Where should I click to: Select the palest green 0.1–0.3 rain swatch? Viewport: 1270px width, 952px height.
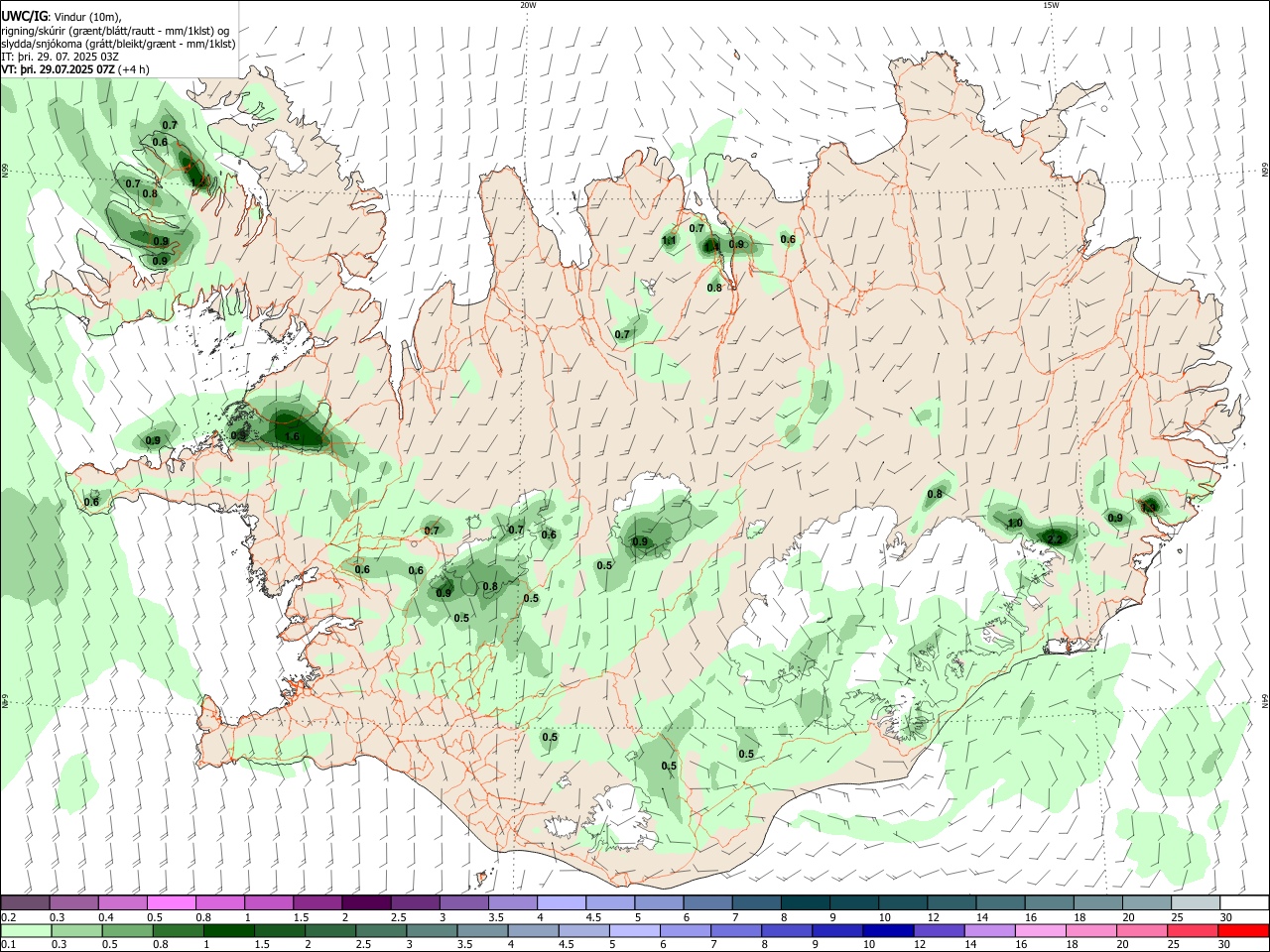coord(25,930)
